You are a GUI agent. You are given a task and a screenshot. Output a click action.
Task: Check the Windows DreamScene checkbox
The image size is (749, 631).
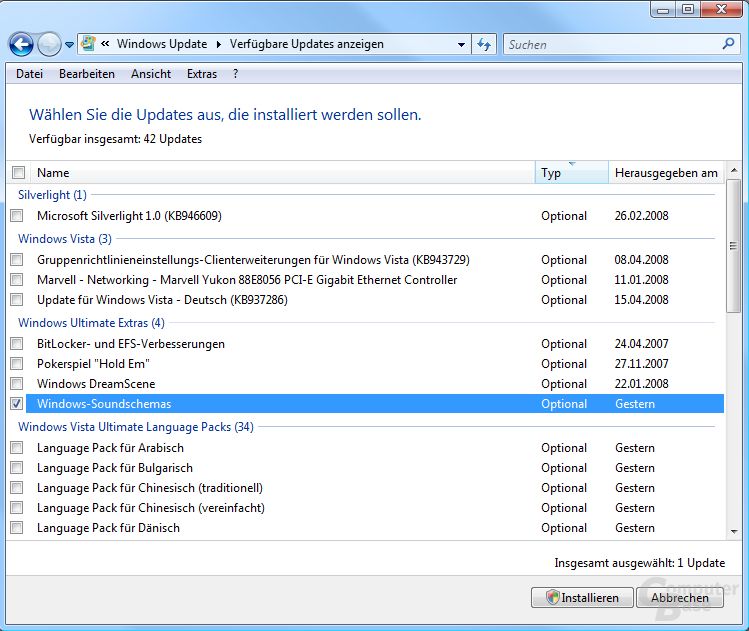(x=17, y=384)
